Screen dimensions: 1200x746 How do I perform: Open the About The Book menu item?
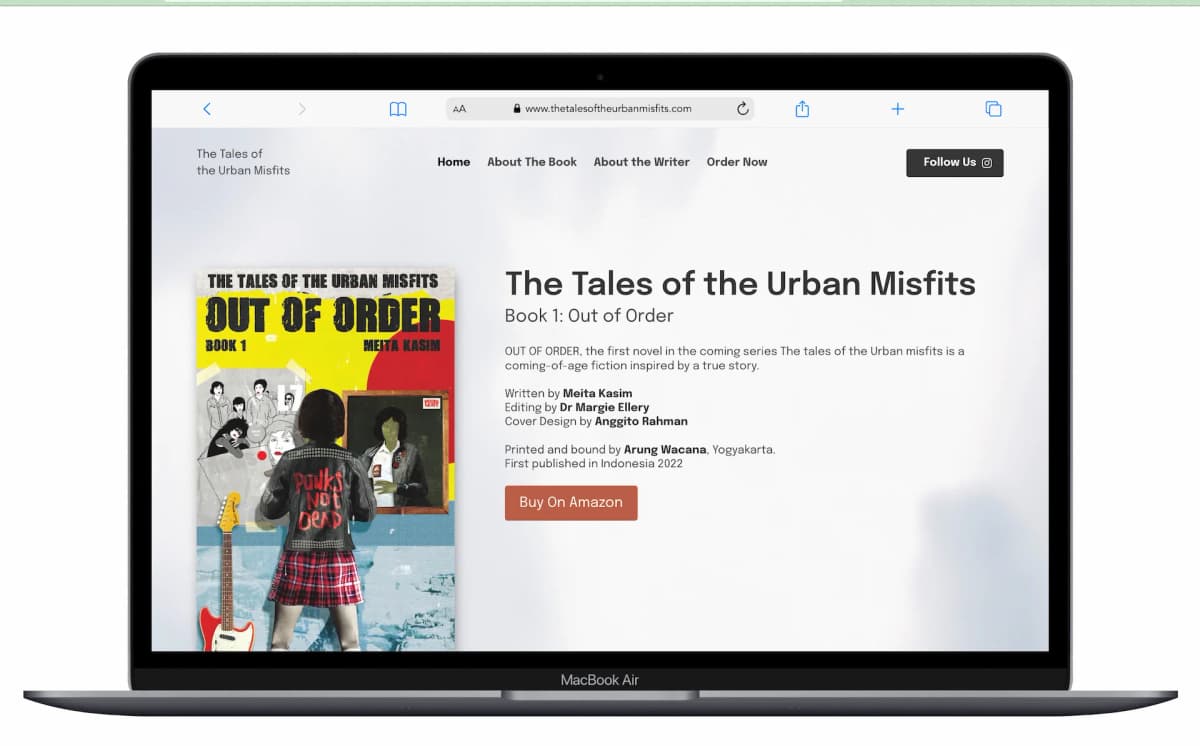pos(532,162)
